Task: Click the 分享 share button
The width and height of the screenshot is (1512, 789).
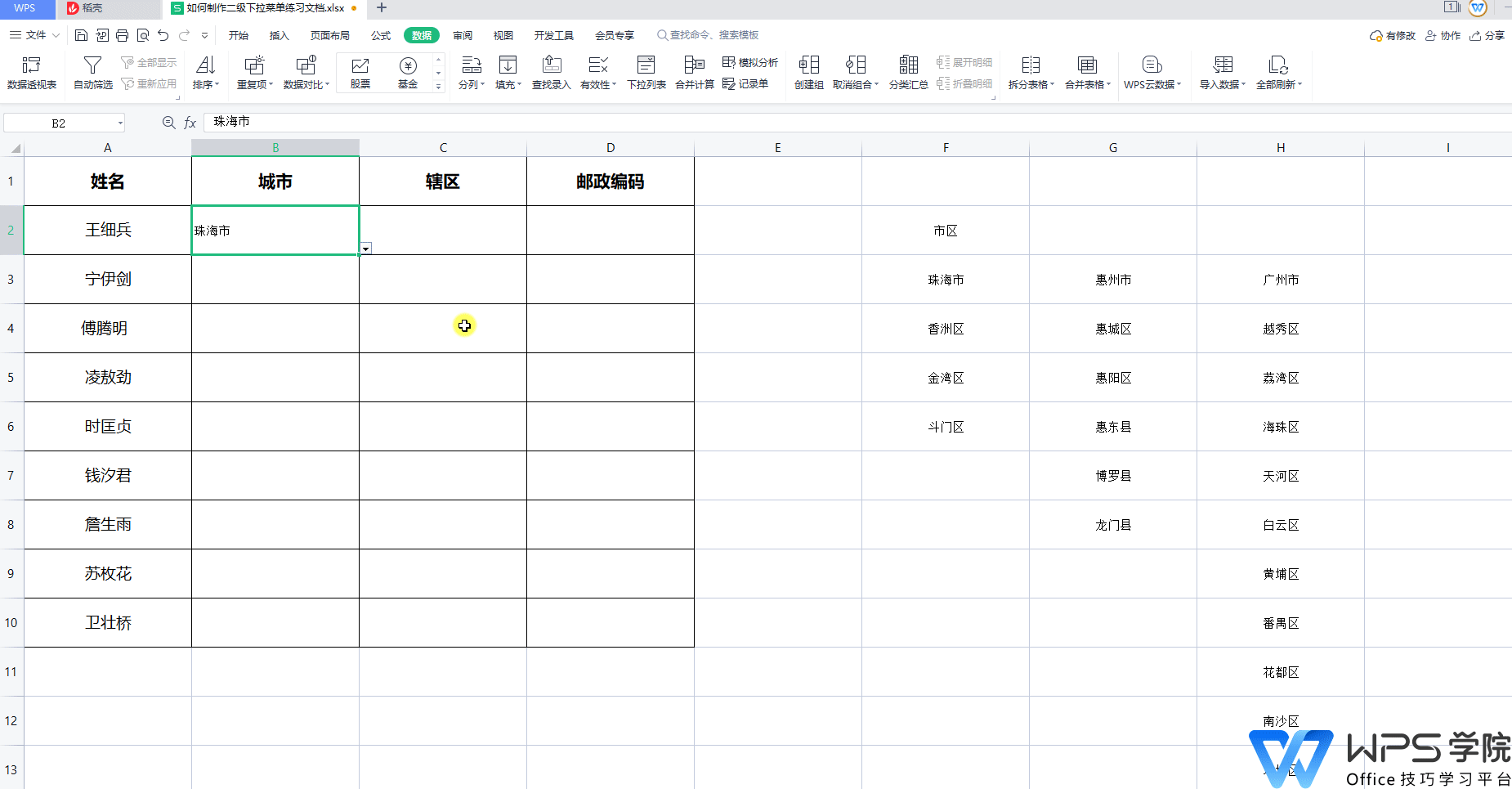Action: tap(1487, 35)
